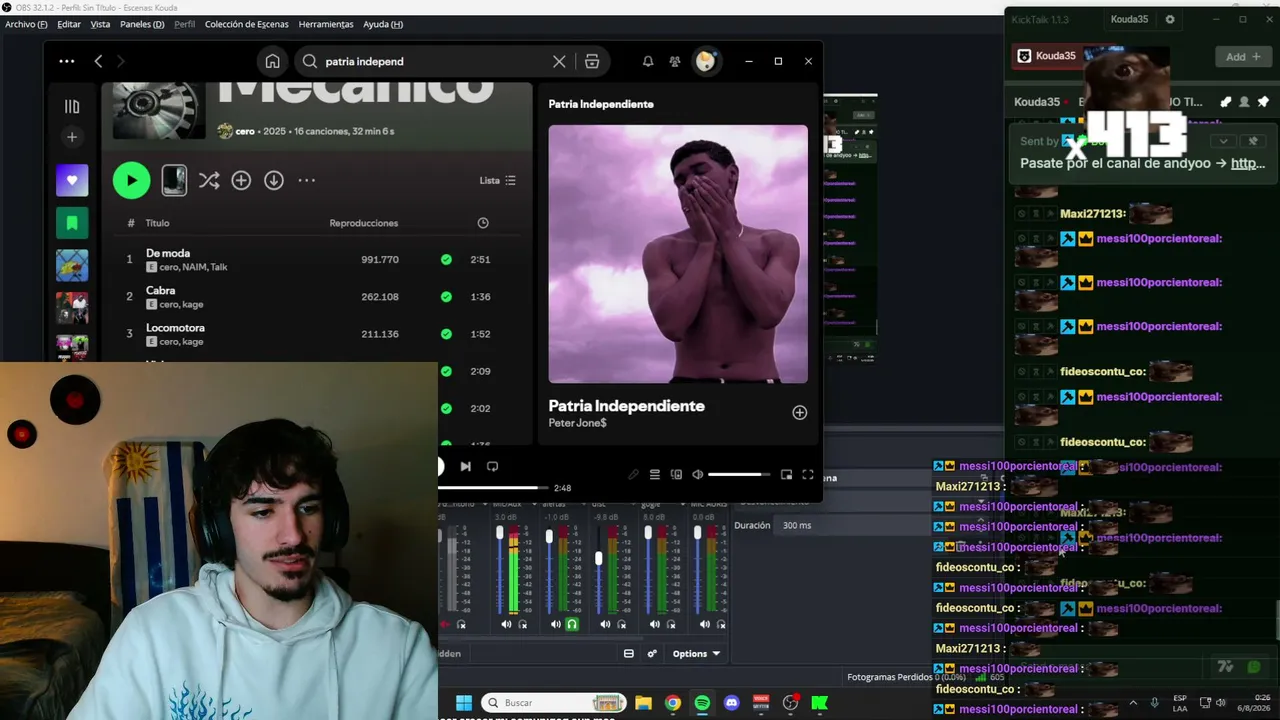Open album more options ellipsis
Image resolution: width=1280 pixels, height=720 pixels.
tap(306, 180)
